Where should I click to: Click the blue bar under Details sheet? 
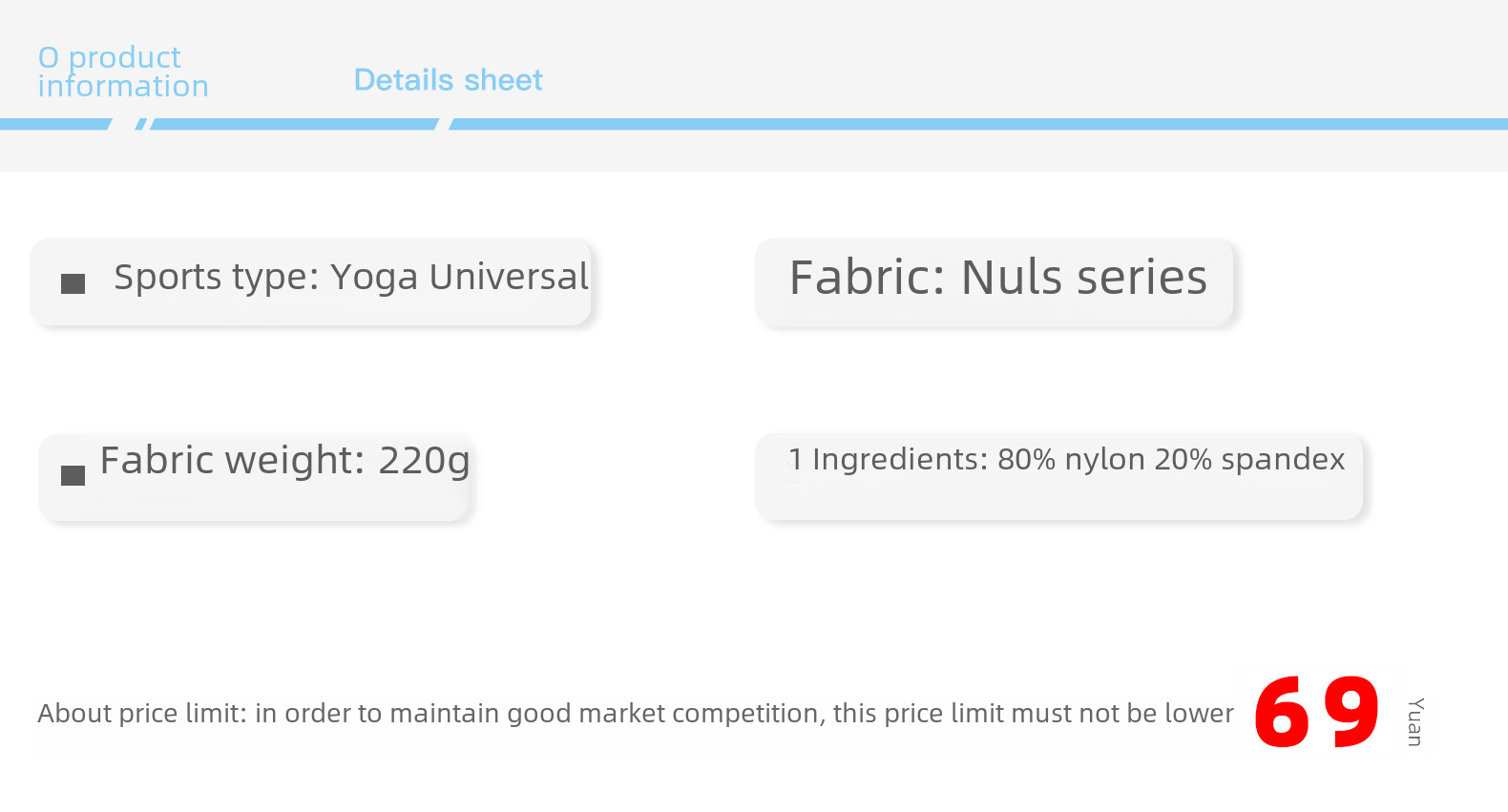pos(294,124)
